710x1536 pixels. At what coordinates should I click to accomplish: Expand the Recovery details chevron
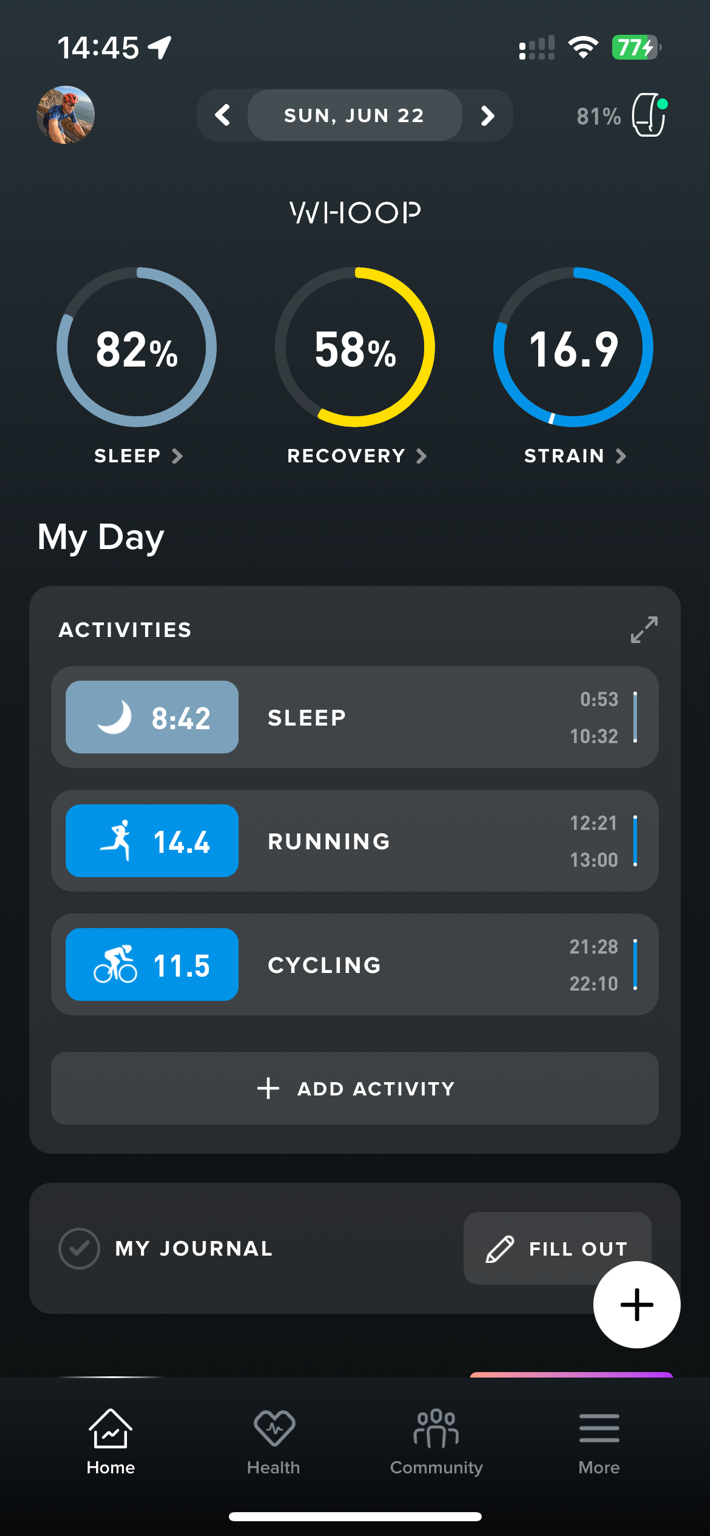point(421,456)
